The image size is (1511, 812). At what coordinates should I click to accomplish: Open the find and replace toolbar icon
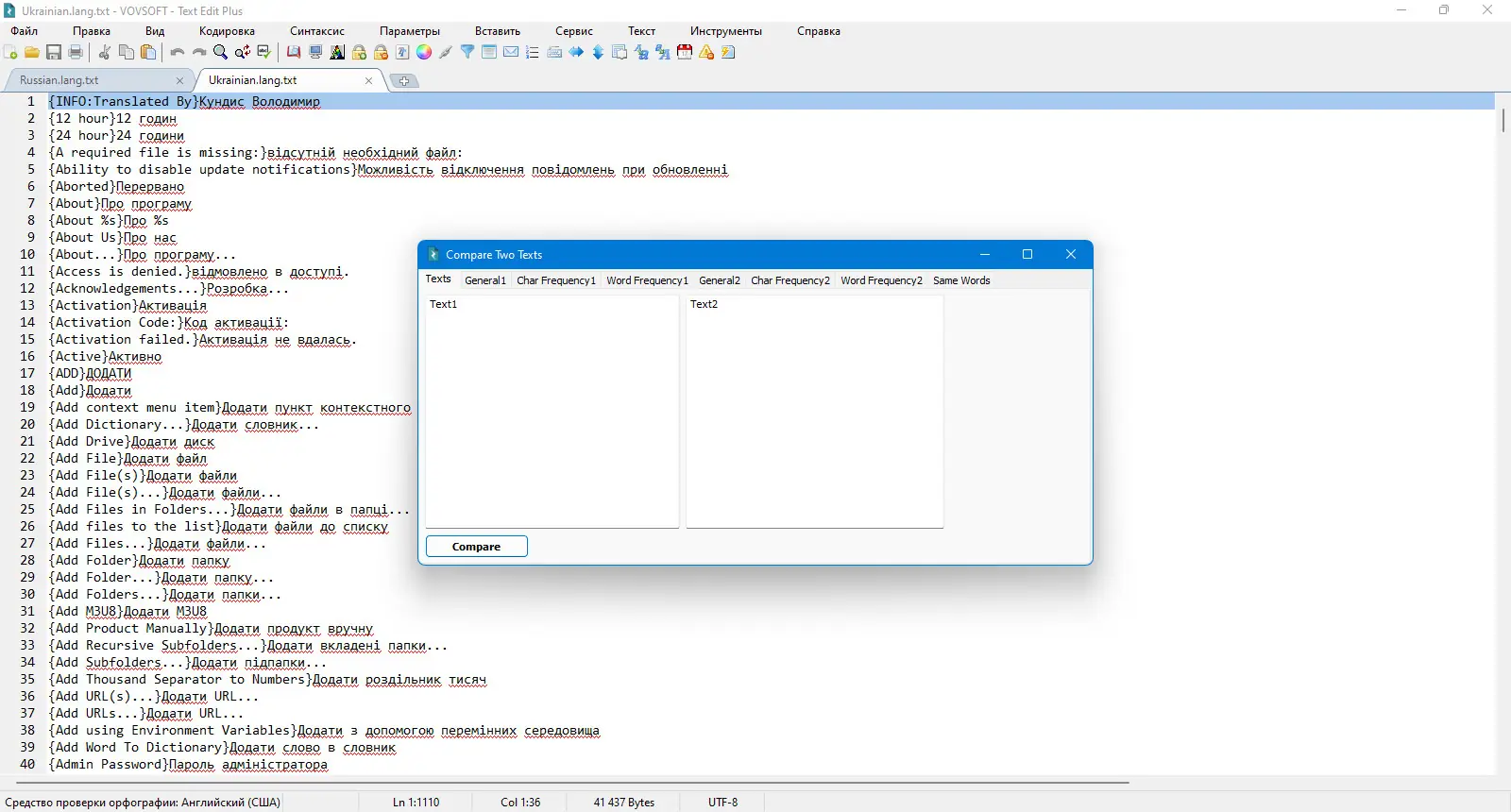[x=243, y=53]
